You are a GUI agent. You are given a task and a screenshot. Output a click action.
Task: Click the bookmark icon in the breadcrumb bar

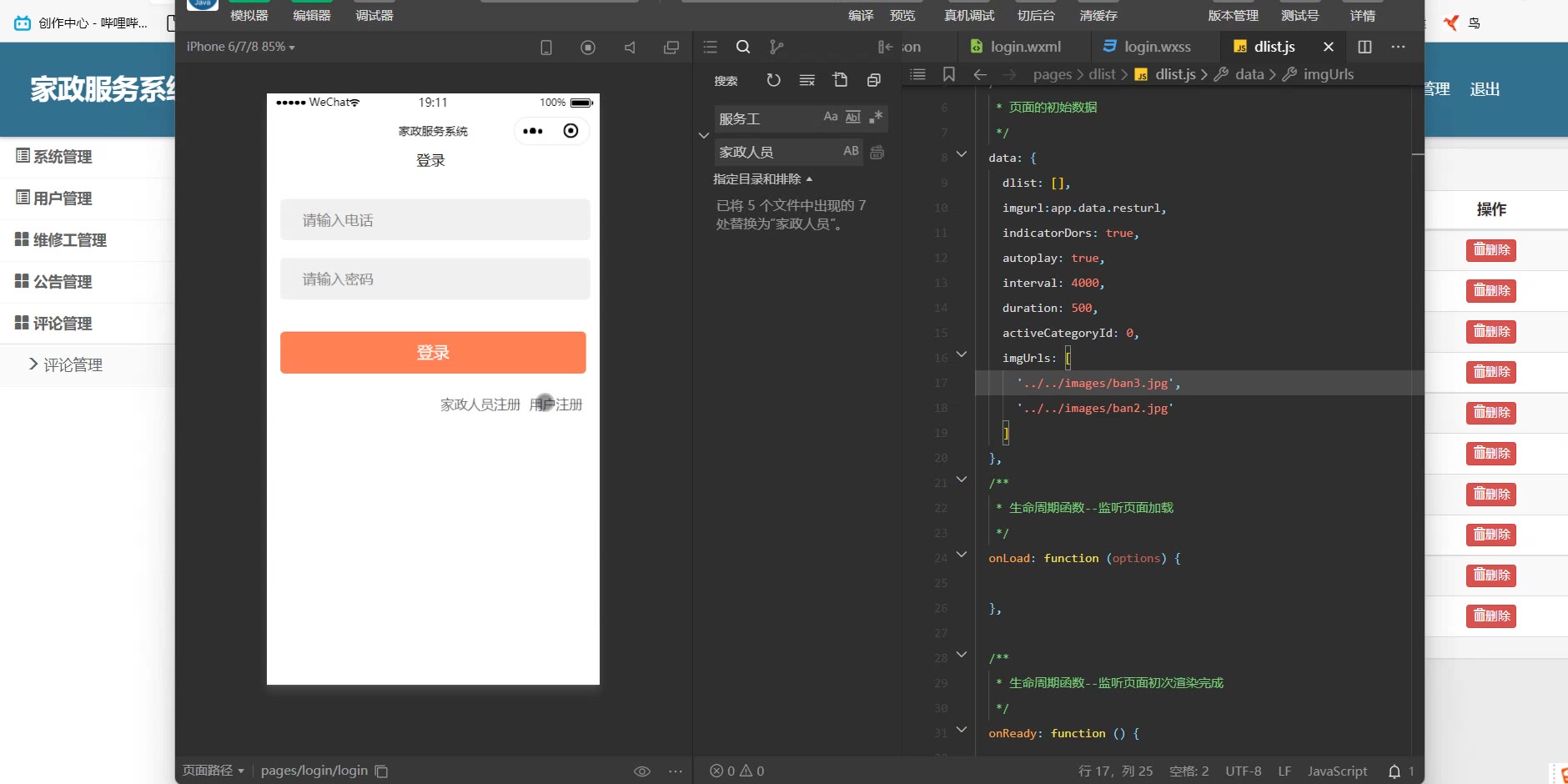[949, 74]
